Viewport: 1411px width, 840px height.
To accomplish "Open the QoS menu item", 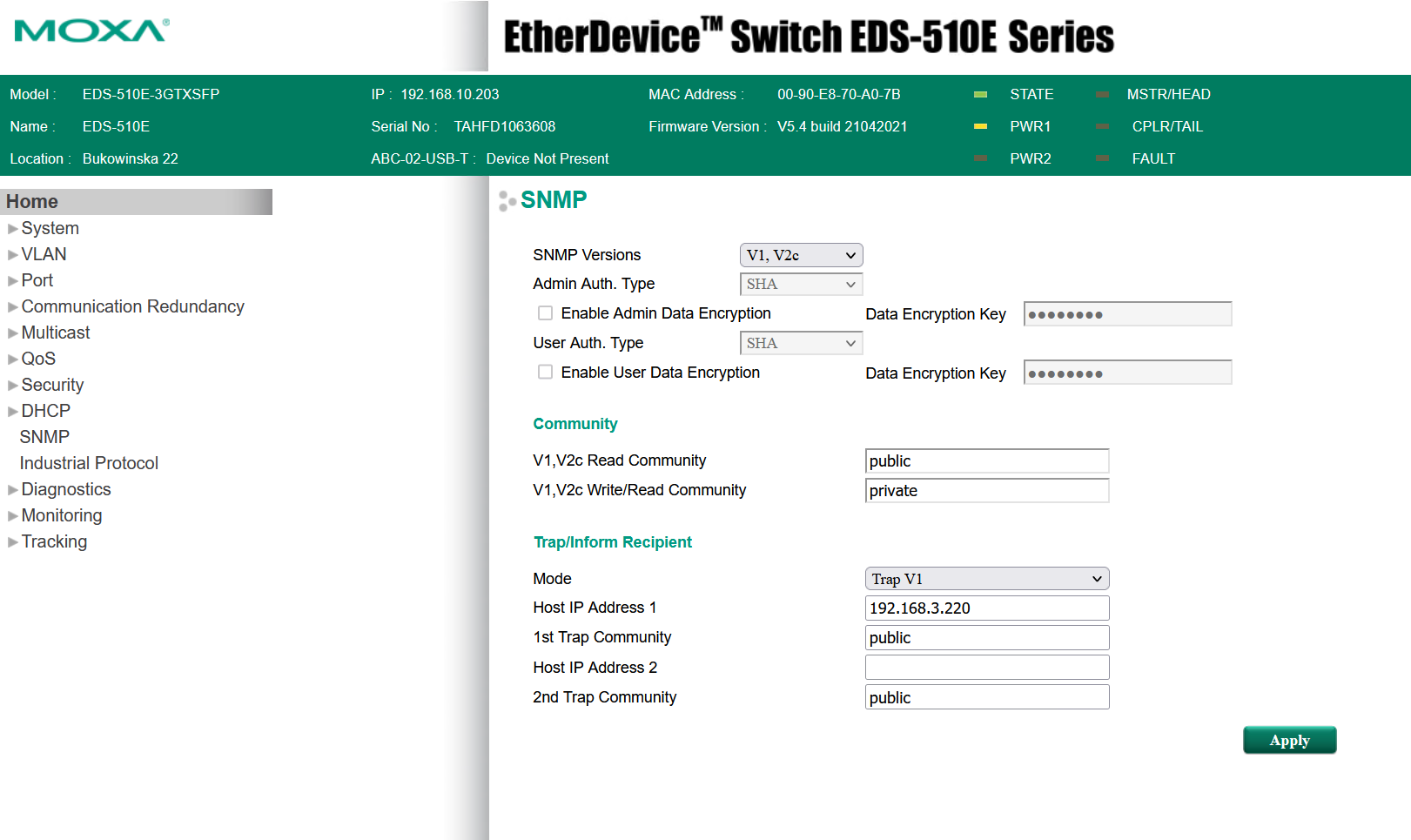I will (x=38, y=359).
